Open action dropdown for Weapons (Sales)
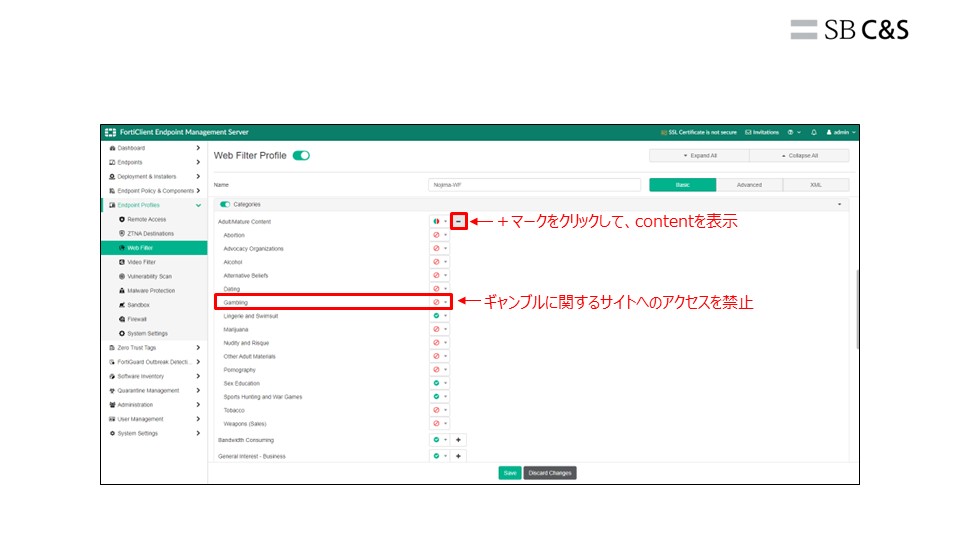Viewport: 960px width, 540px height. [x=440, y=424]
